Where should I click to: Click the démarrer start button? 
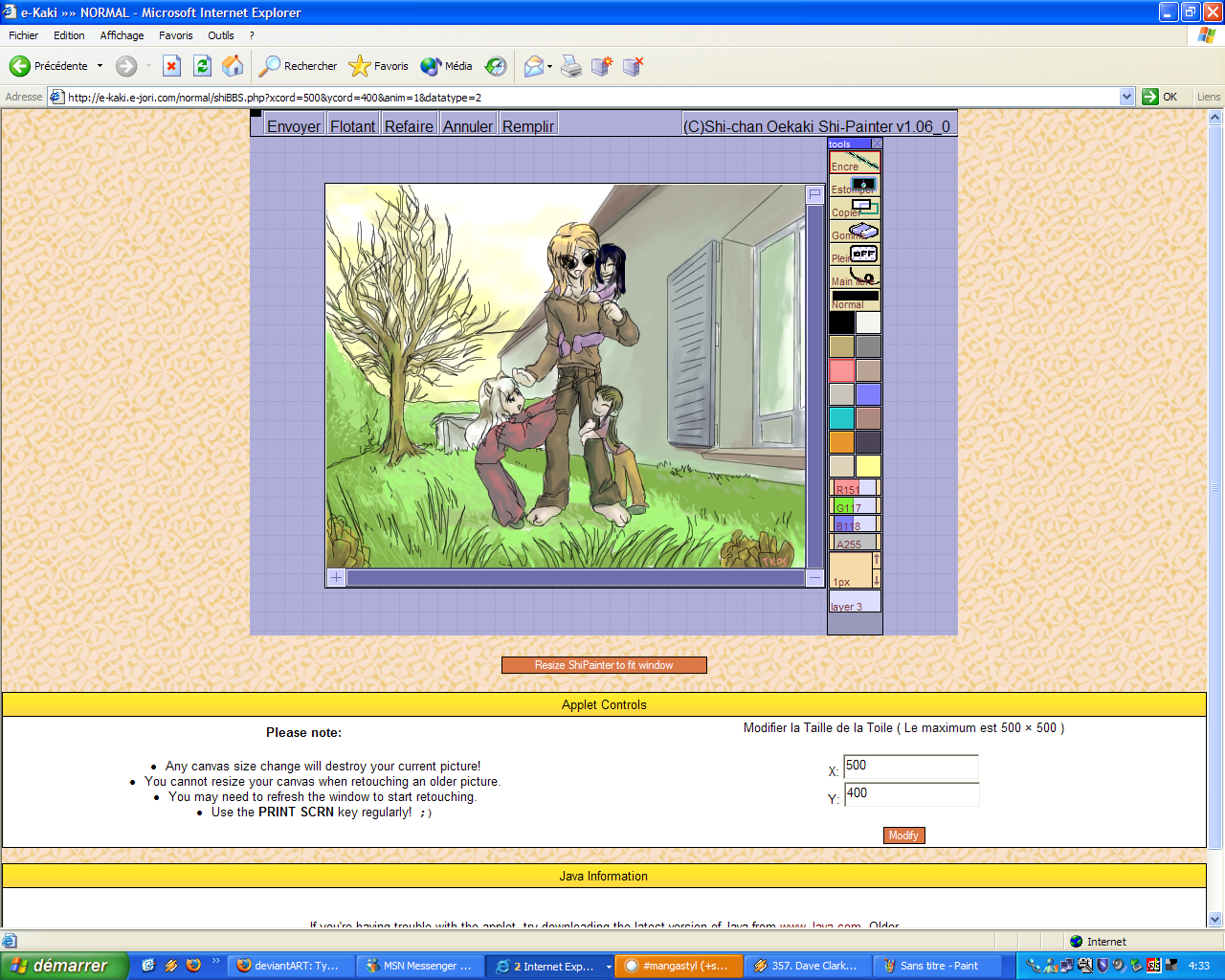pos(64,966)
